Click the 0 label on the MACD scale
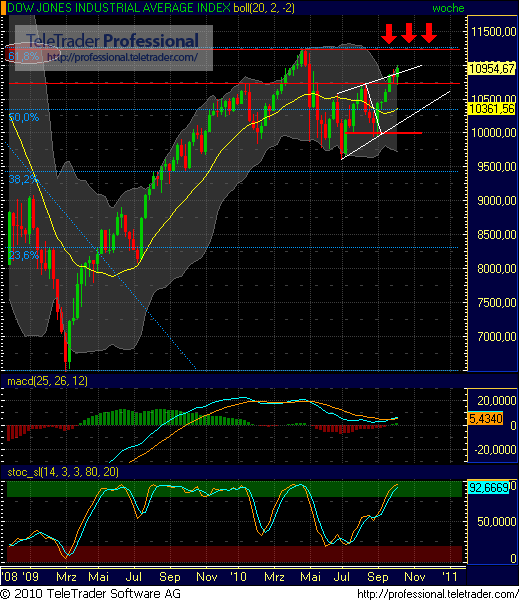519x603 pixels. click(x=512, y=426)
